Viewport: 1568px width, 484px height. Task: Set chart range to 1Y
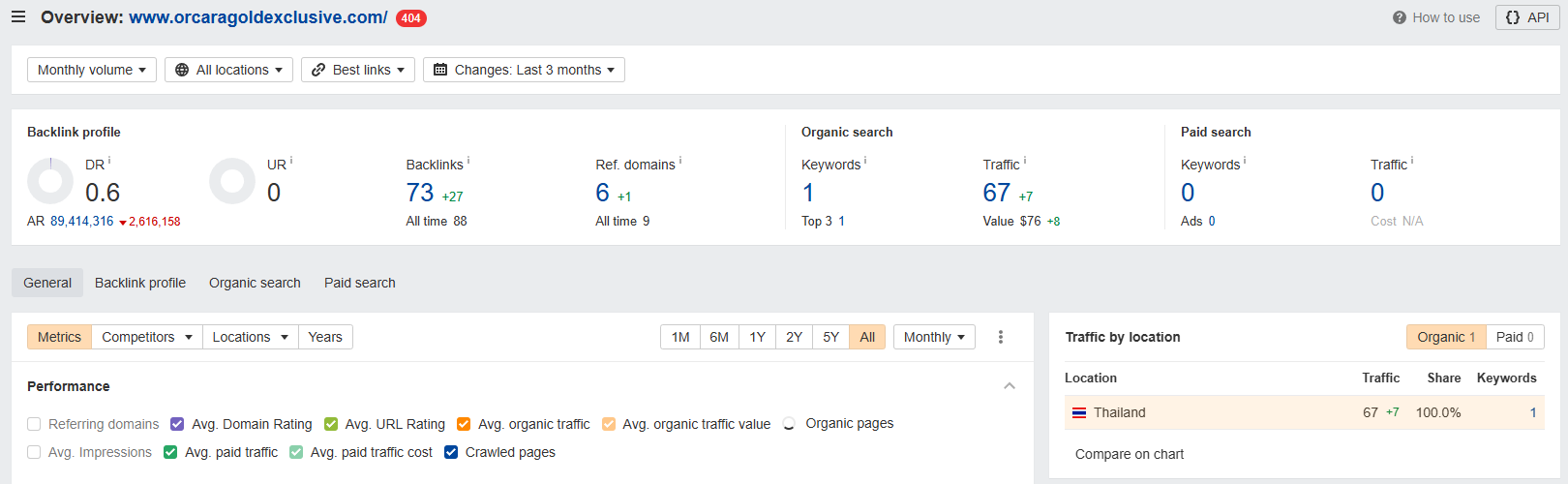tap(758, 337)
